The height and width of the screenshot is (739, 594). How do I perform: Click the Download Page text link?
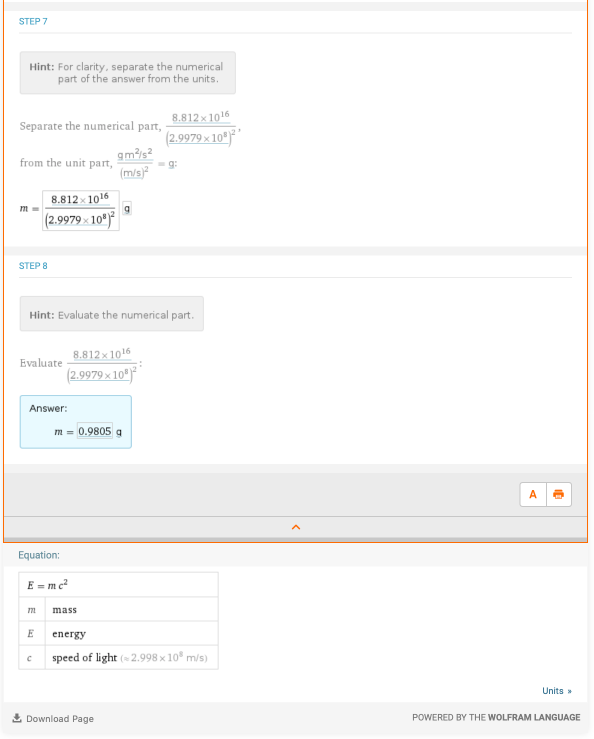coord(60,719)
